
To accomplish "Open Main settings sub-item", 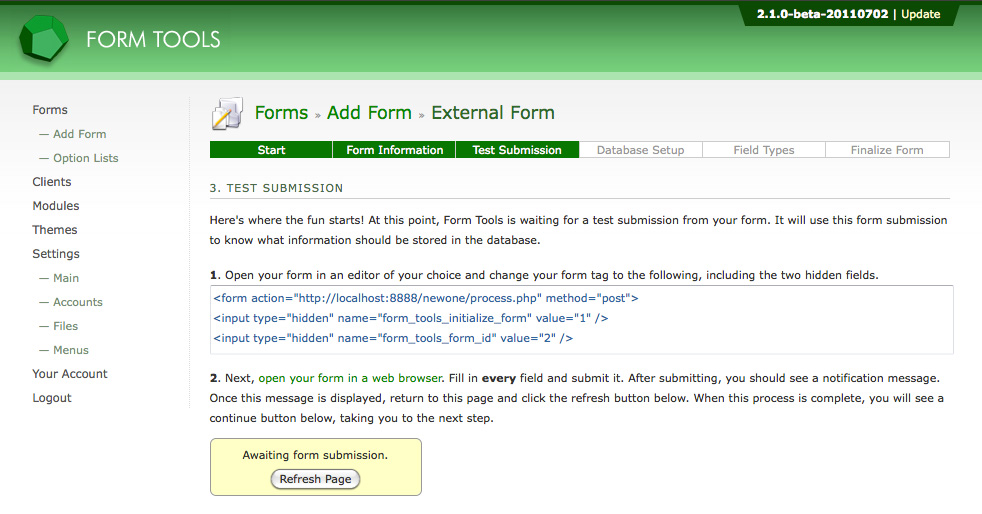I will tap(66, 278).
